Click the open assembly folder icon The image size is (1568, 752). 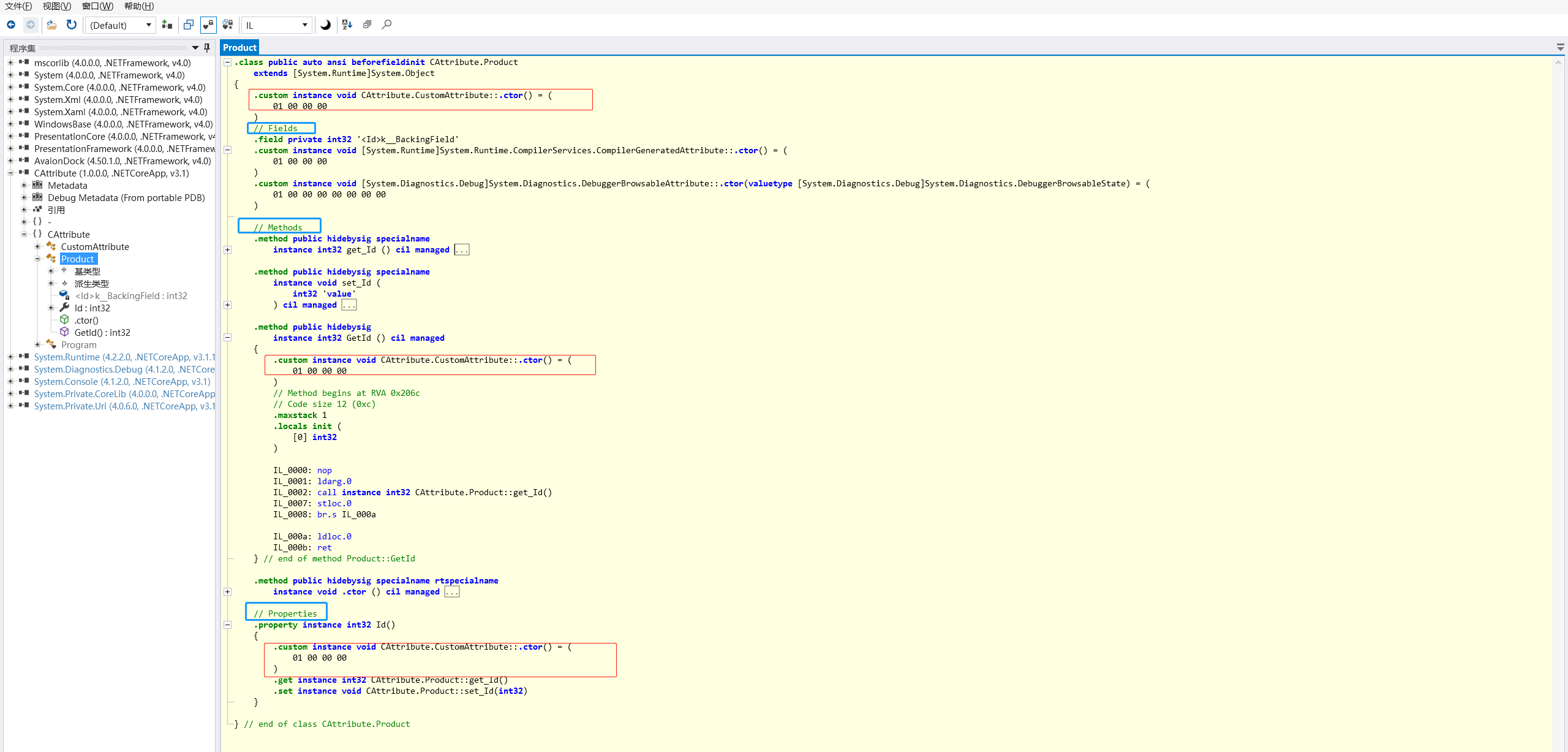(x=51, y=25)
